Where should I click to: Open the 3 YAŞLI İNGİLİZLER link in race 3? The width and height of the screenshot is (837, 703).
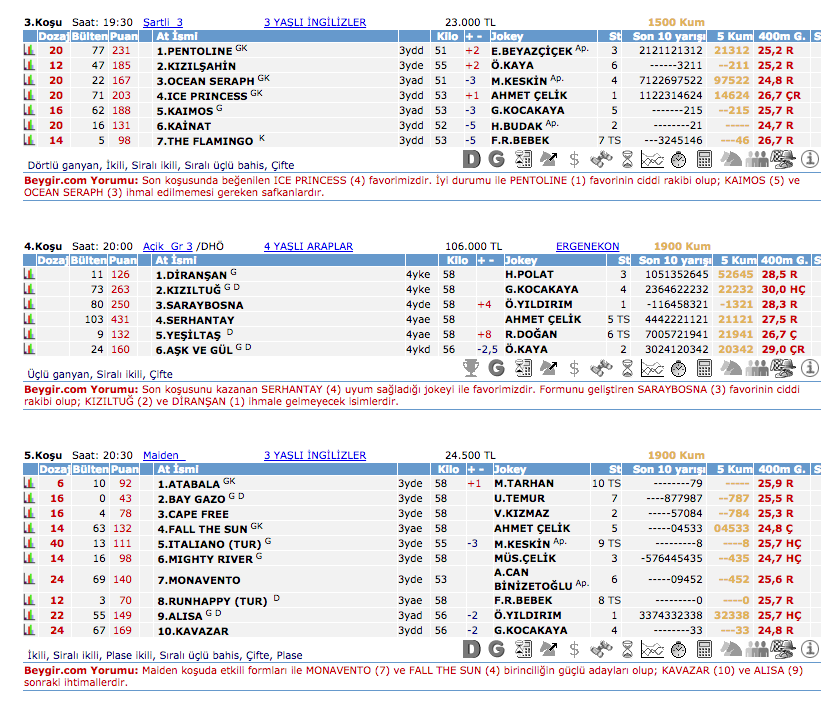click(315, 22)
